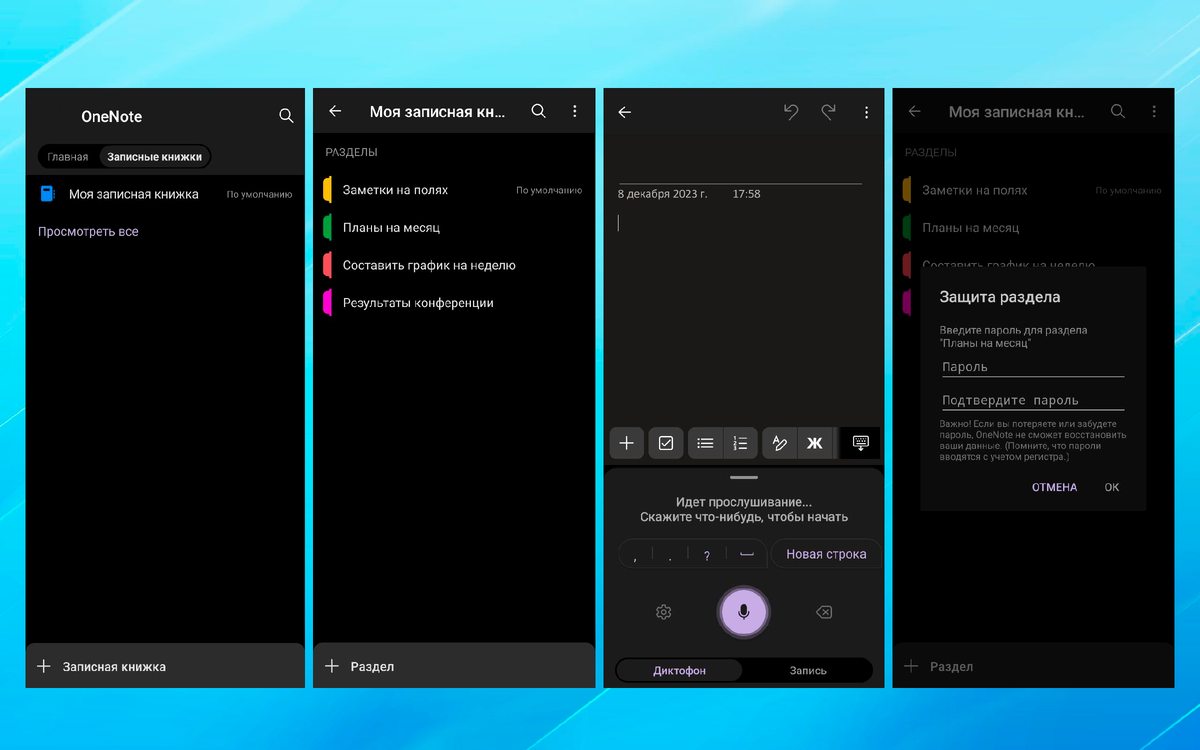
Task: Click the magenta section color tab
Action: click(x=327, y=303)
